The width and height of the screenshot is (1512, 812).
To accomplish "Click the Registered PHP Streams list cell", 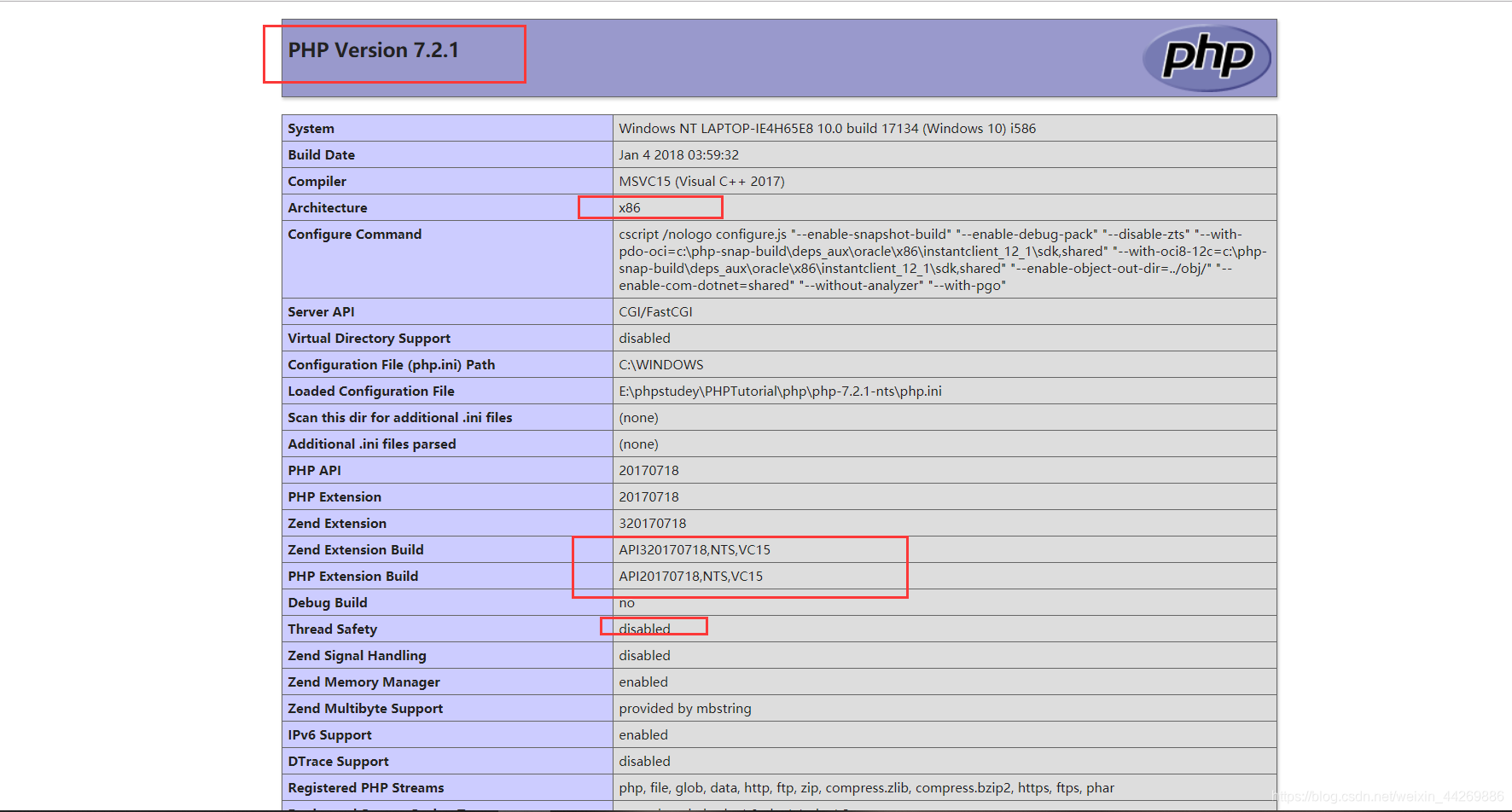I will coord(867,787).
